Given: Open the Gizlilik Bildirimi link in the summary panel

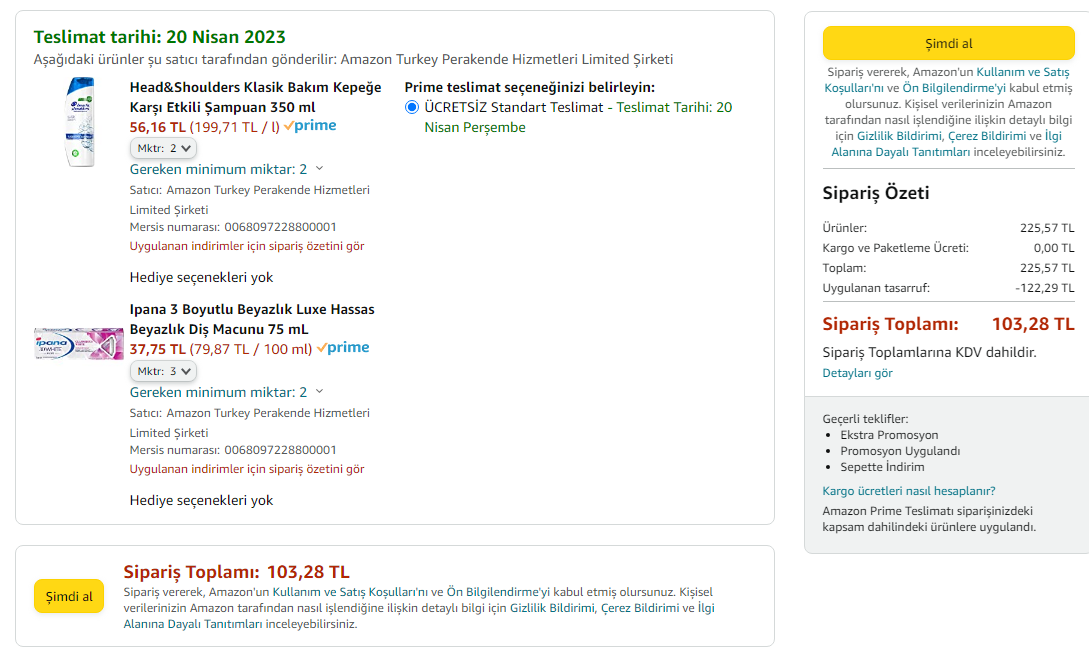Looking at the screenshot, I should tap(899, 135).
